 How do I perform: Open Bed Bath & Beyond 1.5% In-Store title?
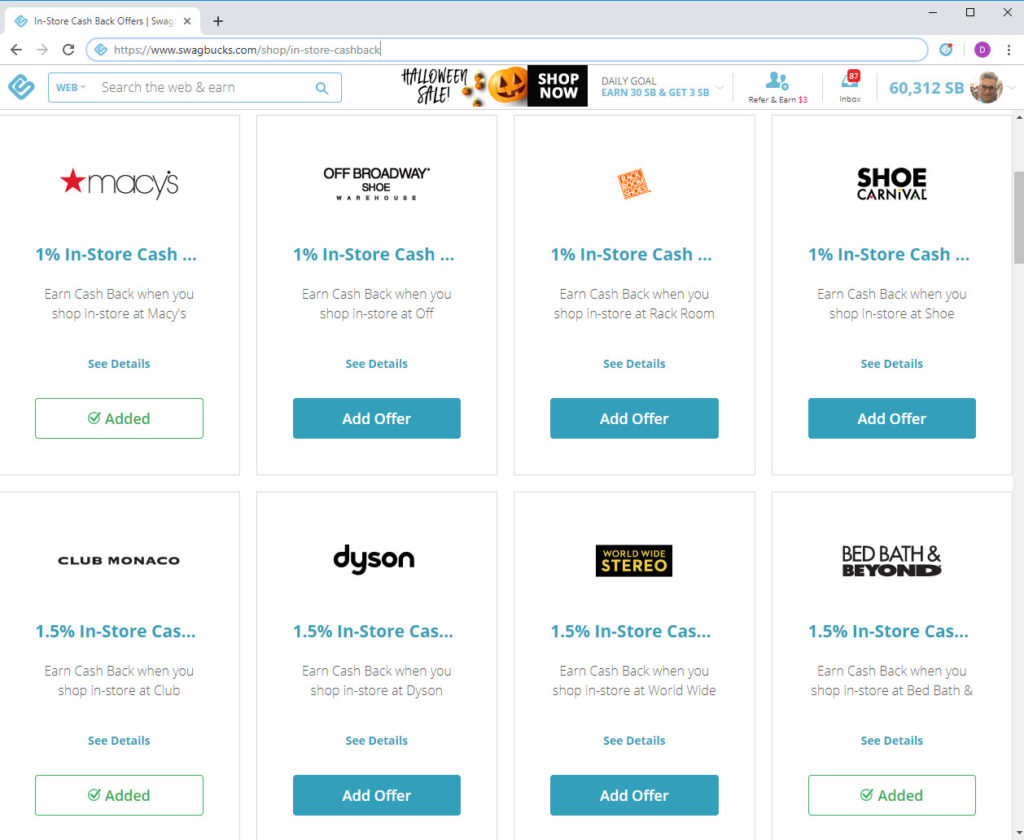pos(888,631)
